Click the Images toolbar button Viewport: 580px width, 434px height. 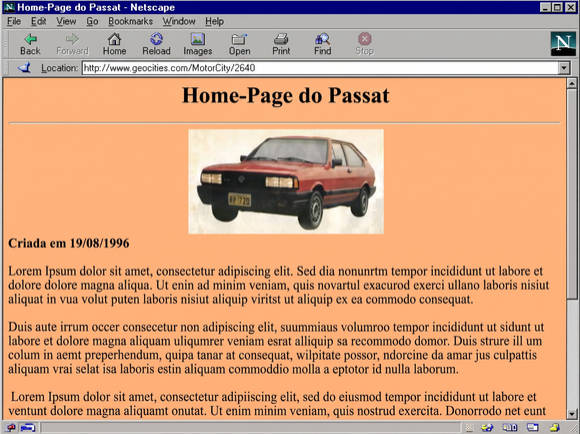198,44
